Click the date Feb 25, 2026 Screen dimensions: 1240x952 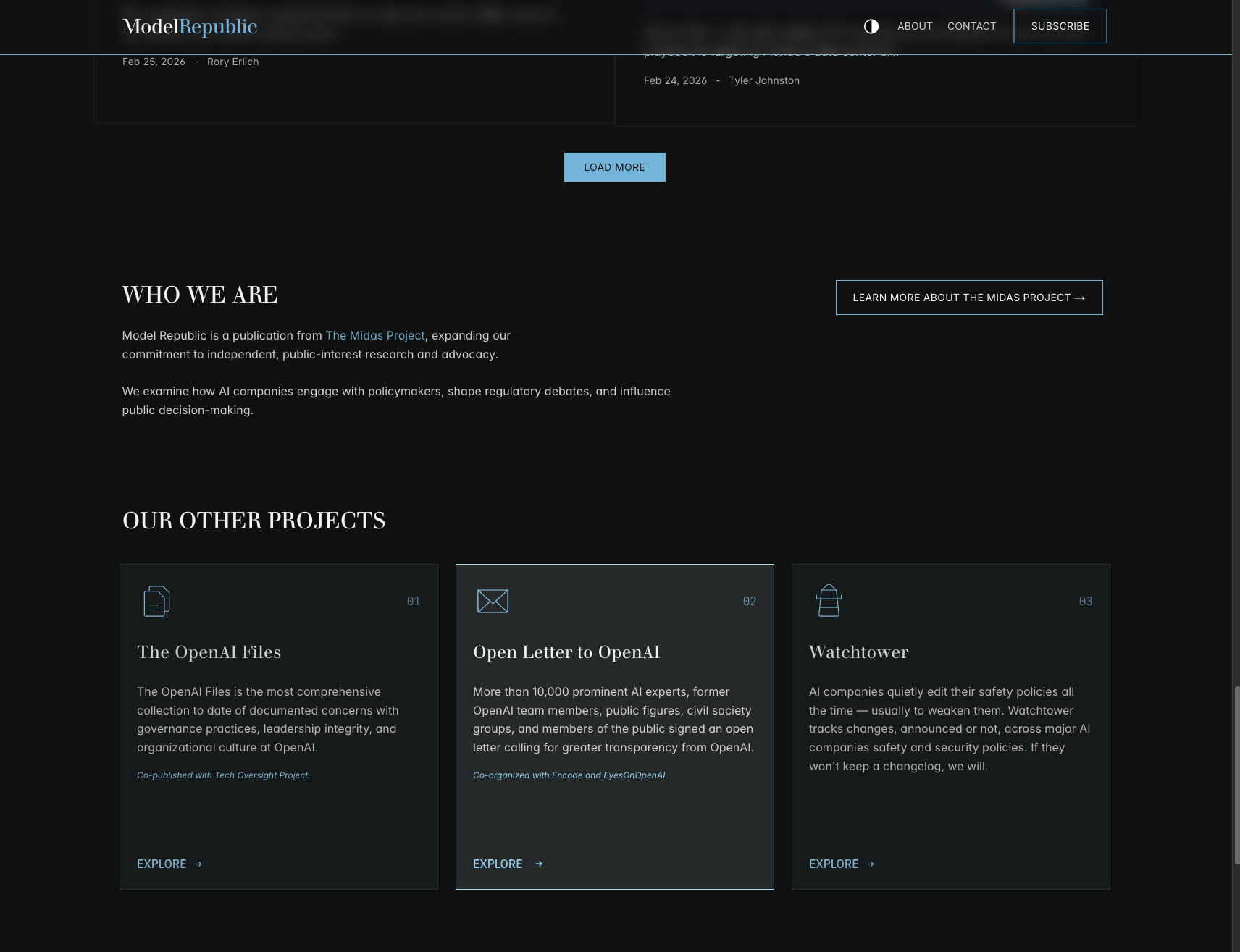(x=154, y=62)
